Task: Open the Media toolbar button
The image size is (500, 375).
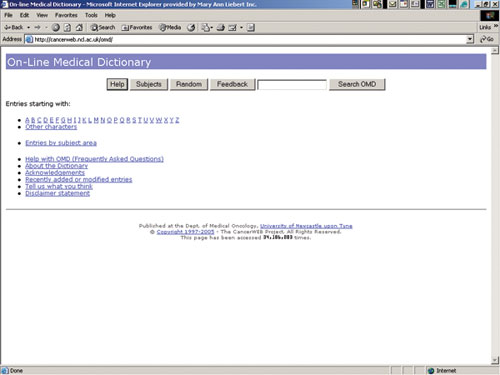Action: tap(170, 27)
